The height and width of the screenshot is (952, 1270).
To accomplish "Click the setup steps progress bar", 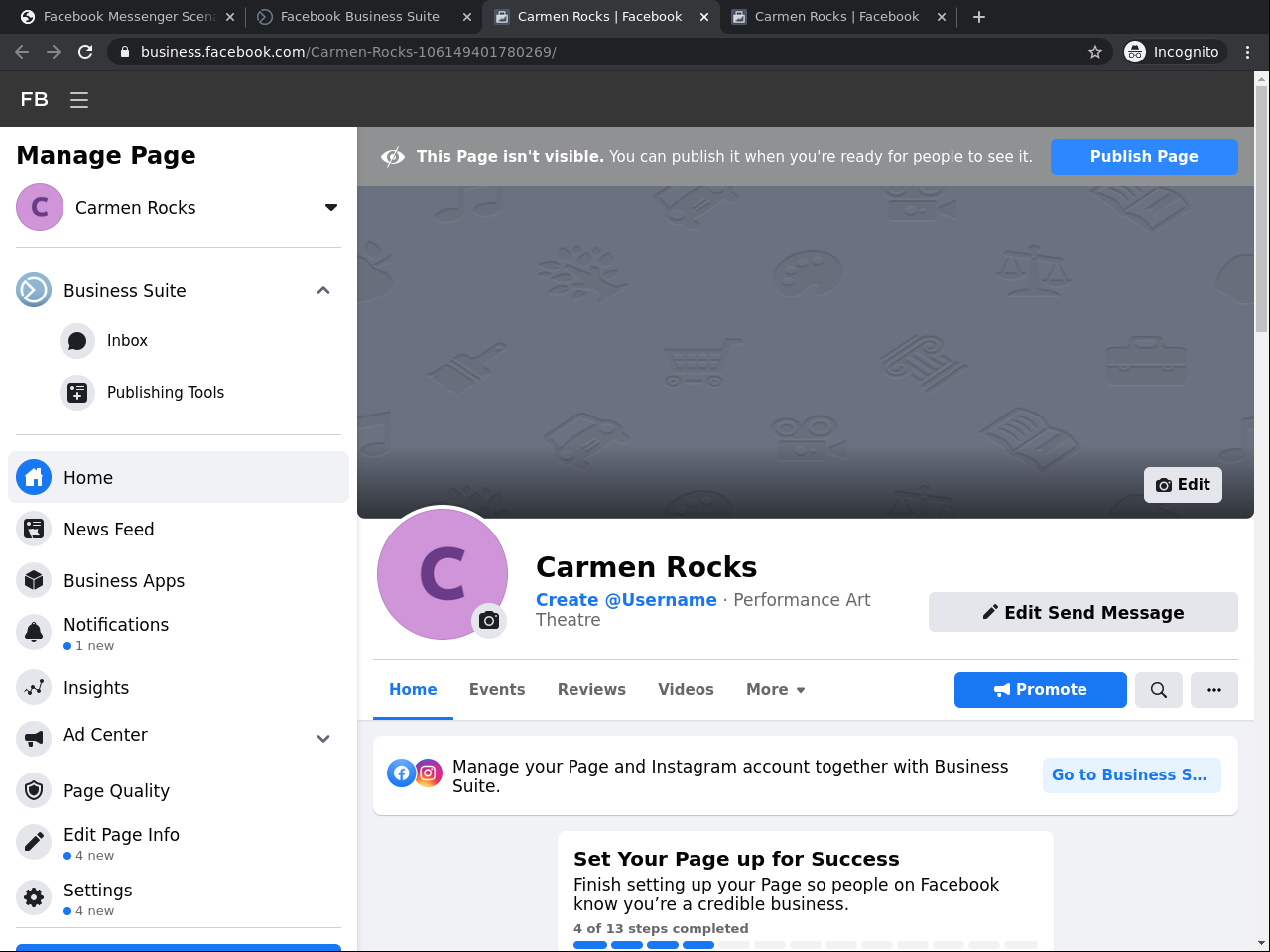I will click(805, 945).
